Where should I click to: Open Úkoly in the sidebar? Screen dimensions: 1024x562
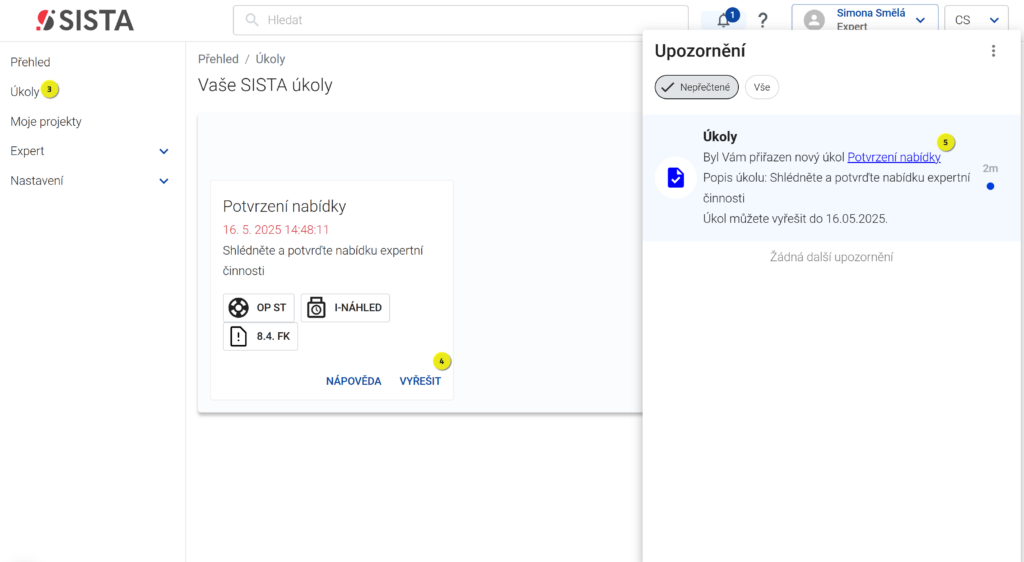pos(25,91)
